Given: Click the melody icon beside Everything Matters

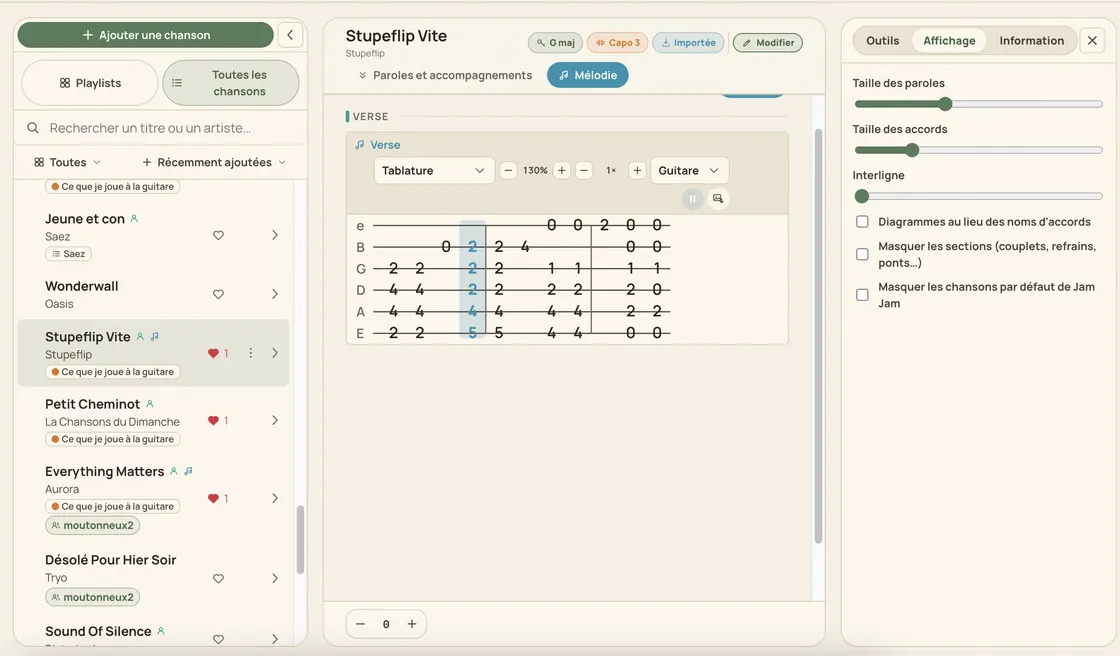Looking at the screenshot, I should 189,471.
